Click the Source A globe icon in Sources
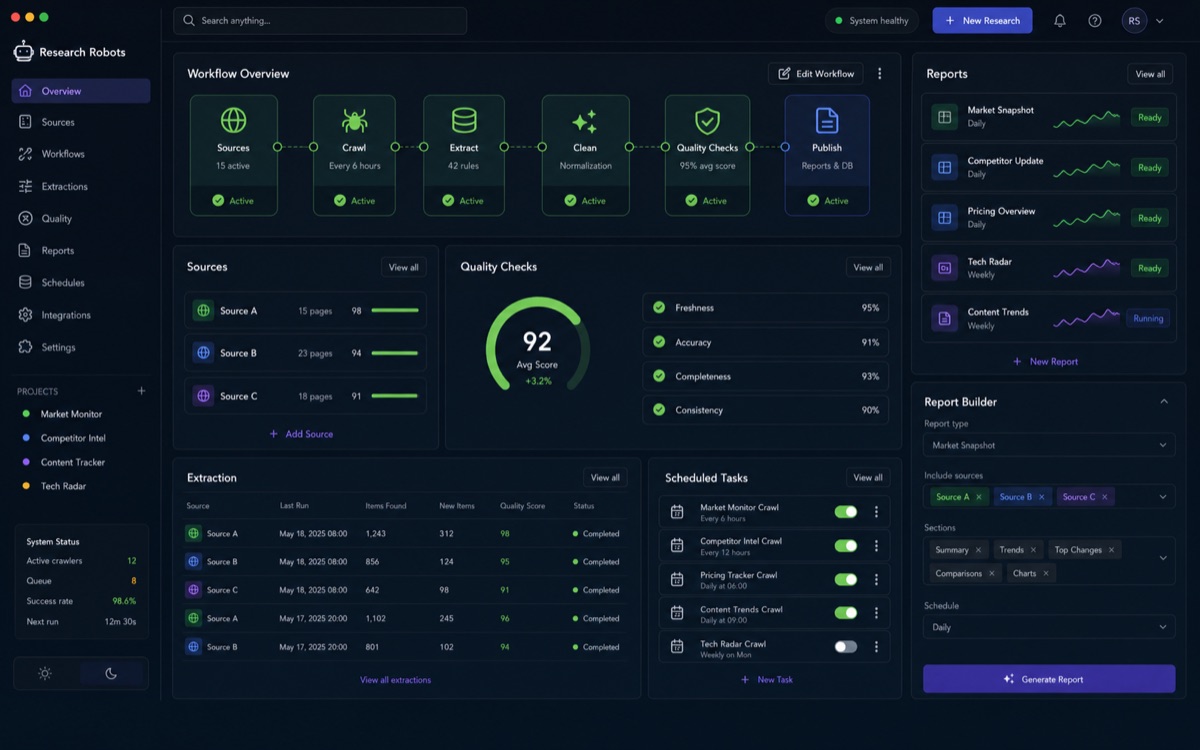Screen dimensions: 1200x750 pyautogui.click(x=203, y=311)
